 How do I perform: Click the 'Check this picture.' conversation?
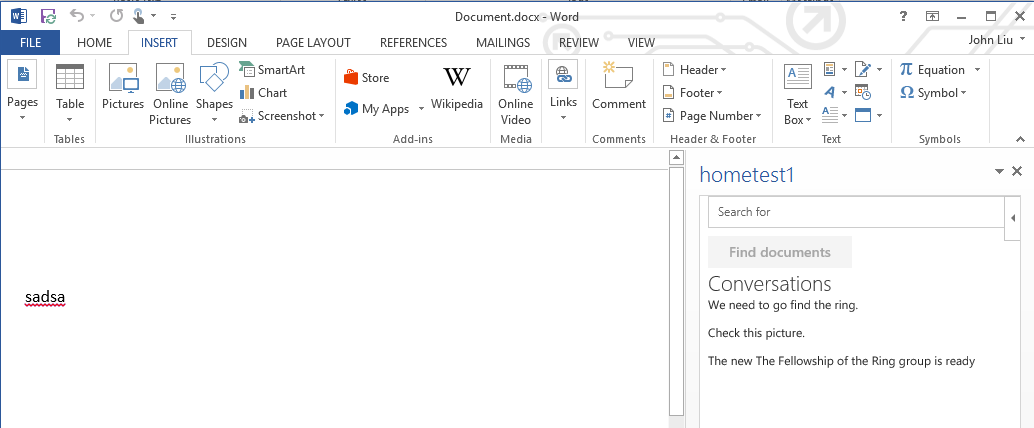click(756, 333)
